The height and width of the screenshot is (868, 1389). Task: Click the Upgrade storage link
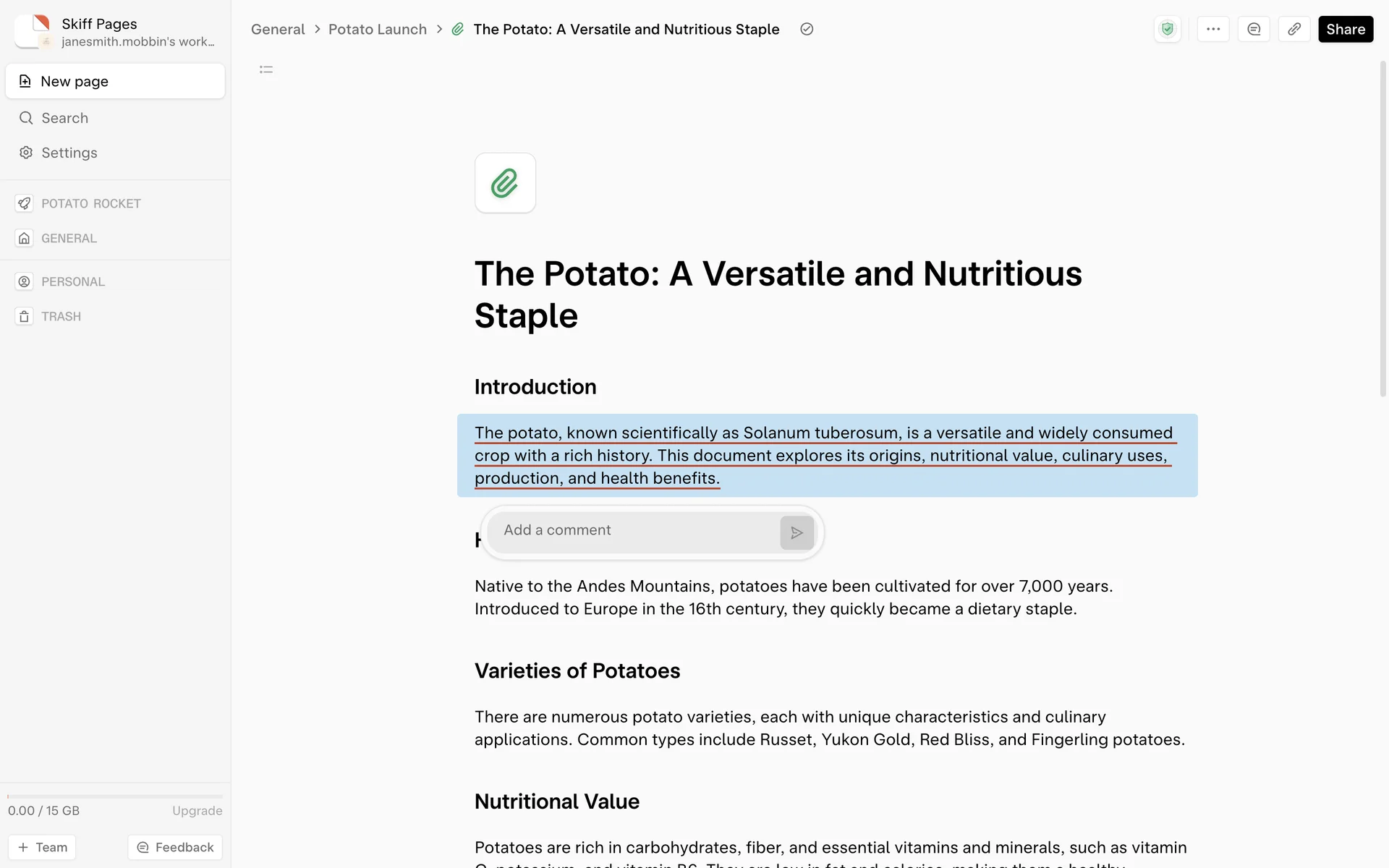click(x=197, y=811)
